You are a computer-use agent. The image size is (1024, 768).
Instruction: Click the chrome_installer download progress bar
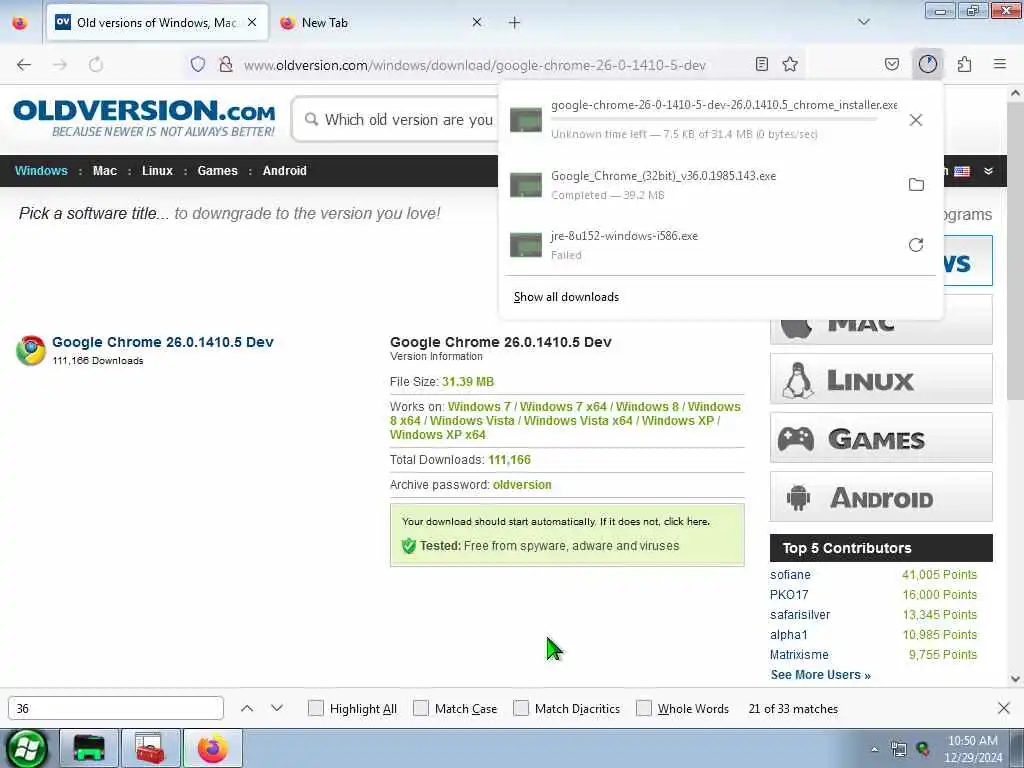(x=714, y=120)
